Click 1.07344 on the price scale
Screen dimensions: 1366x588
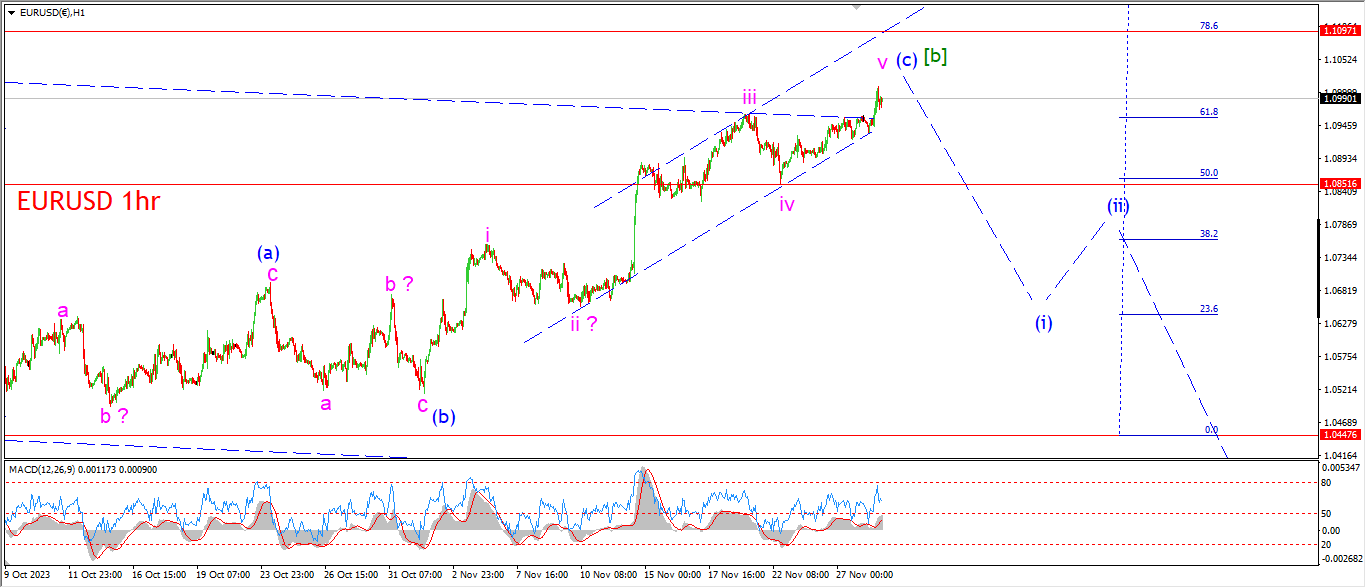1340,257
